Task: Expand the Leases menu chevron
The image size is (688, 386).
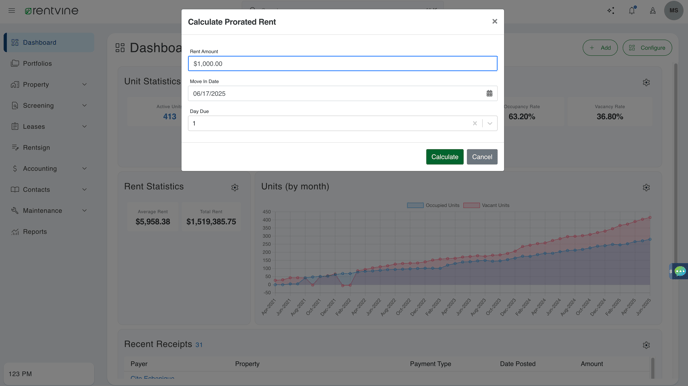Action: pos(84,126)
